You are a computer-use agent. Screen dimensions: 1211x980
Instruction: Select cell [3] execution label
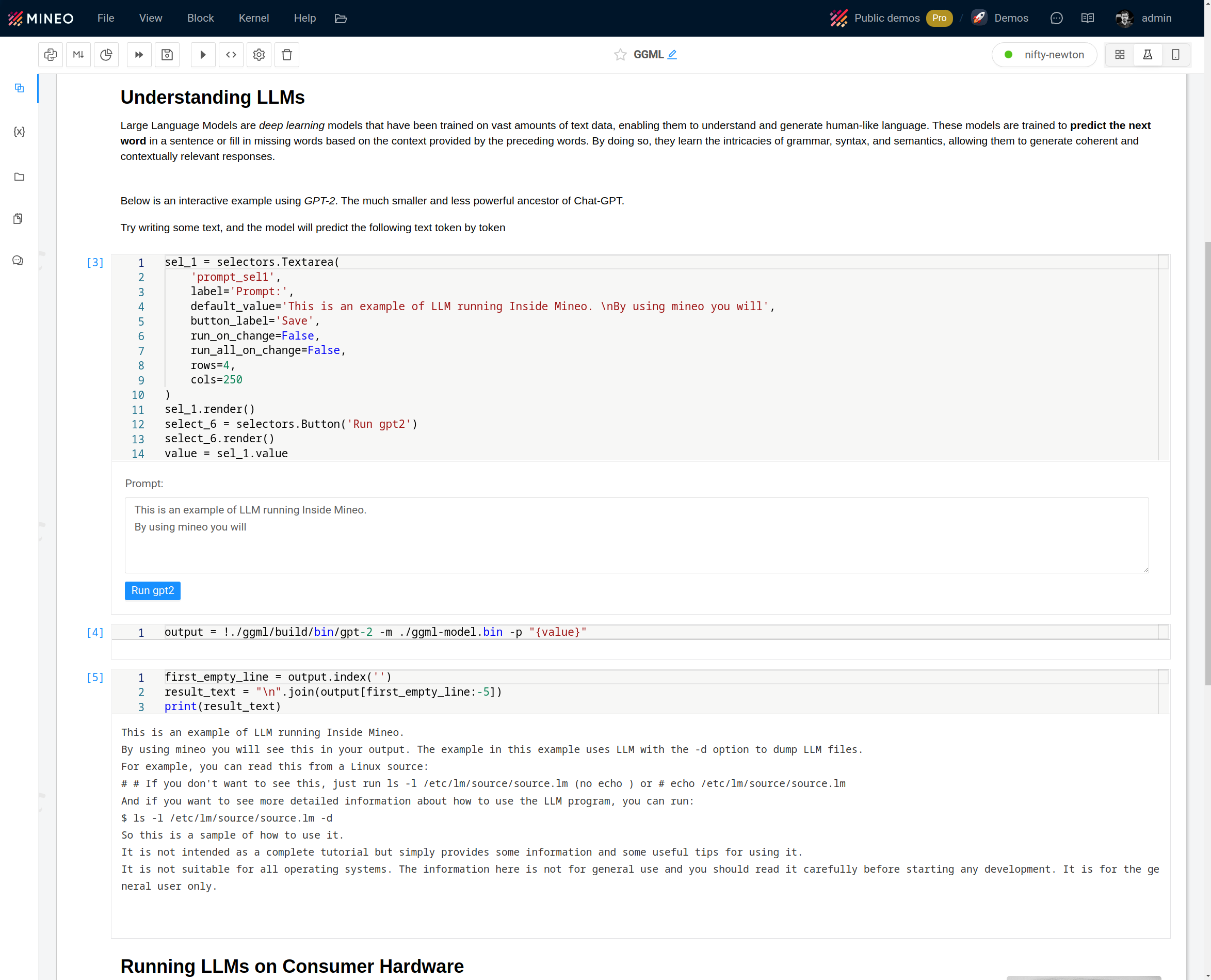coord(95,263)
